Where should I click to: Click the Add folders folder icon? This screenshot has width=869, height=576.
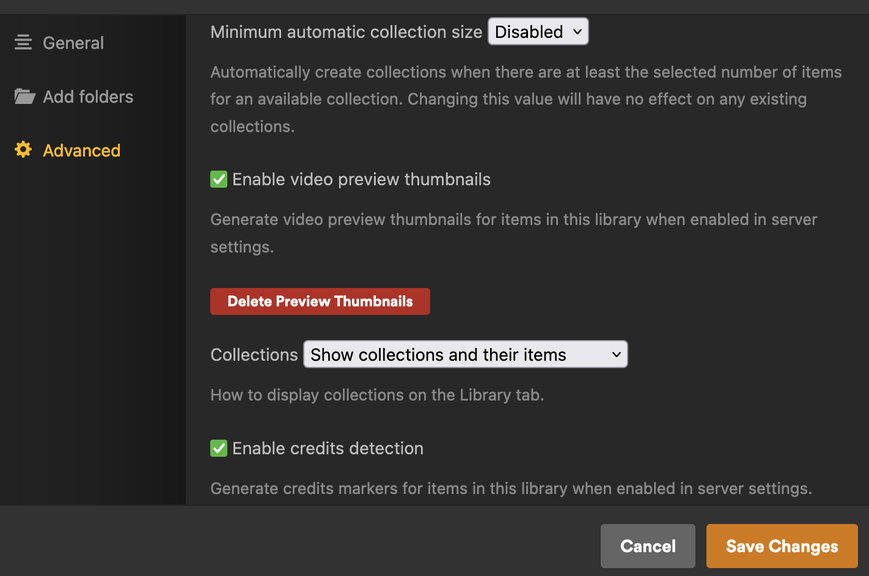pyautogui.click(x=24, y=96)
